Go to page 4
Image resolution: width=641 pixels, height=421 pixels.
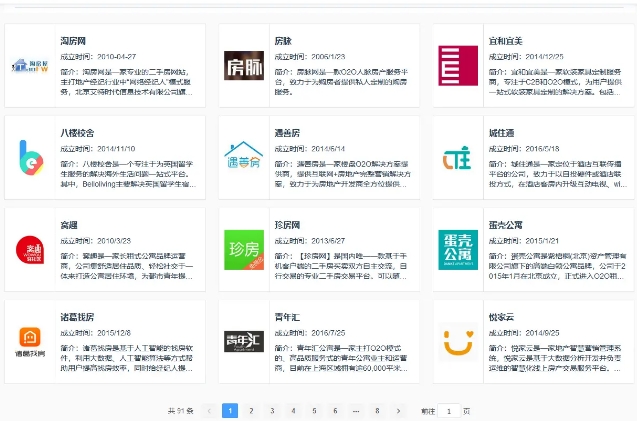[293, 411]
